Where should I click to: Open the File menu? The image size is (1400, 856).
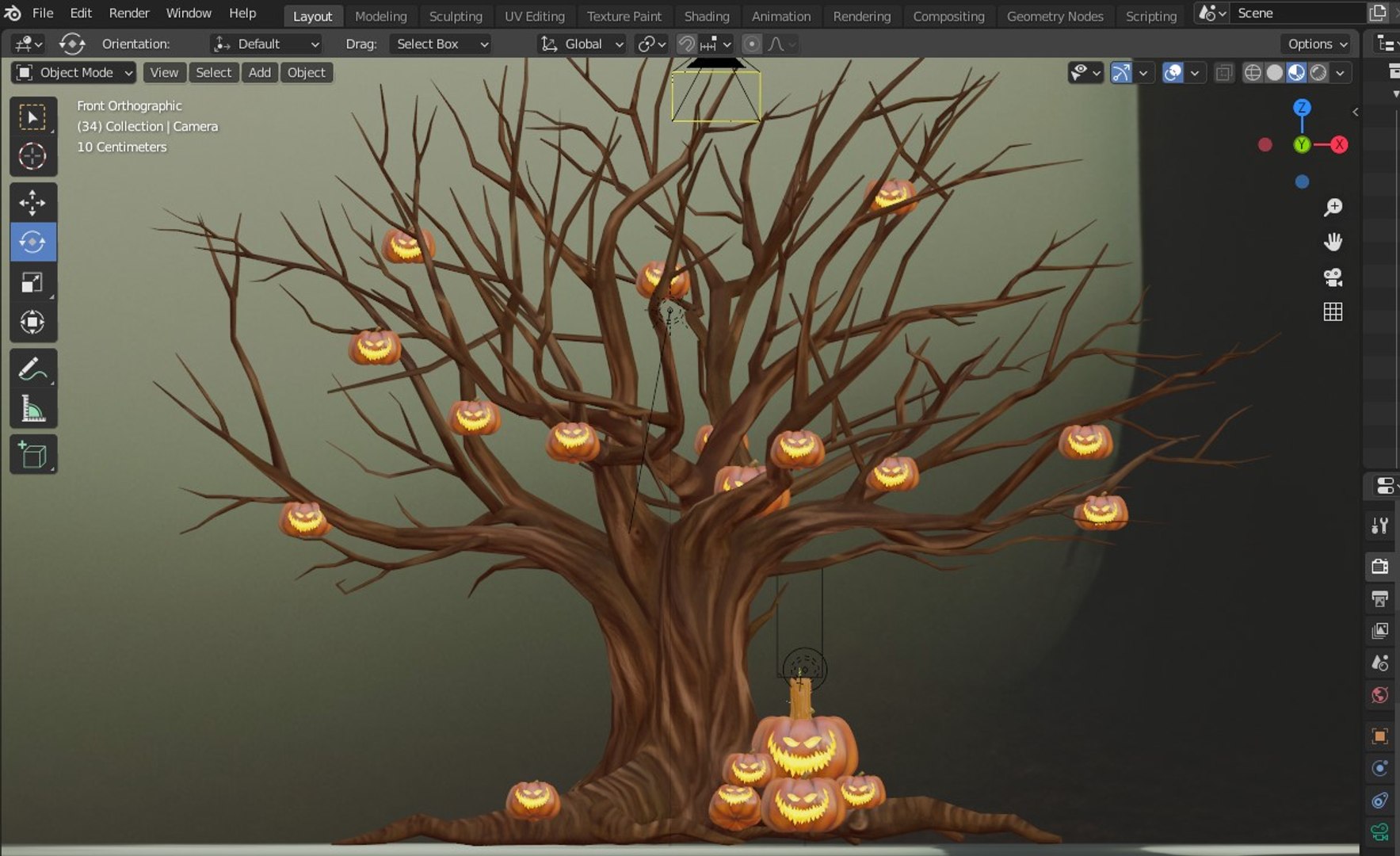pyautogui.click(x=43, y=13)
